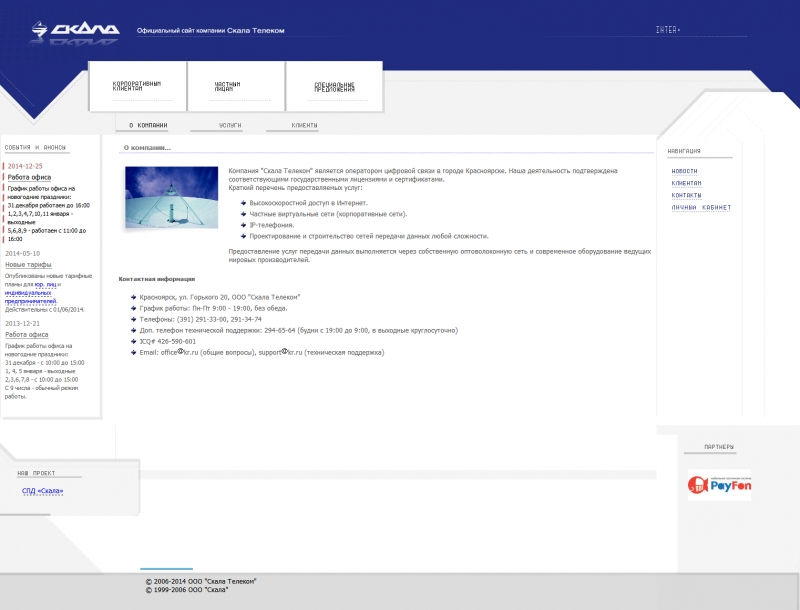
Task: Click the Телефоны (391) 291-33-00 line
Action: pyautogui.click(x=201, y=319)
